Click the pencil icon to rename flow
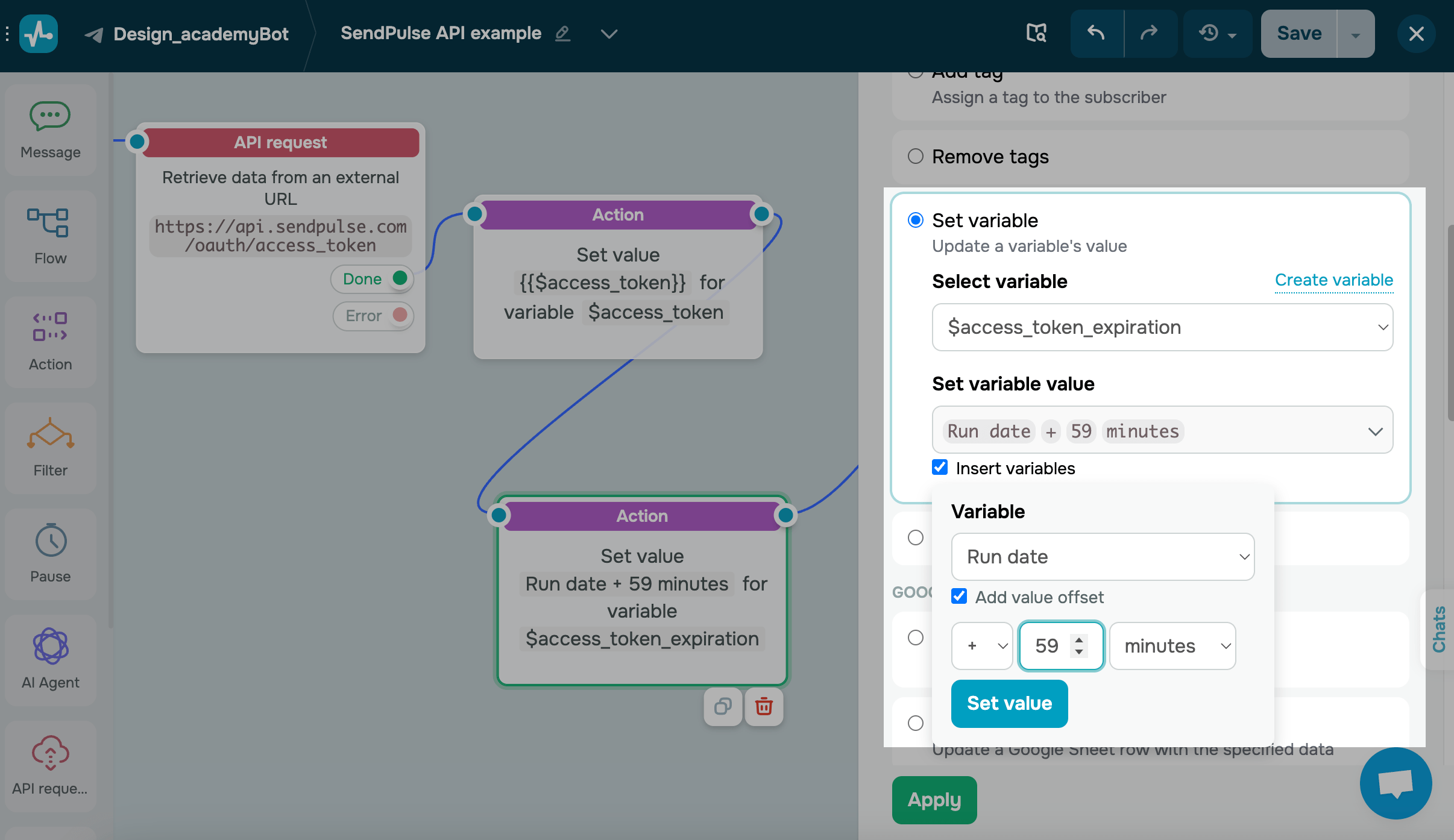 tap(562, 33)
